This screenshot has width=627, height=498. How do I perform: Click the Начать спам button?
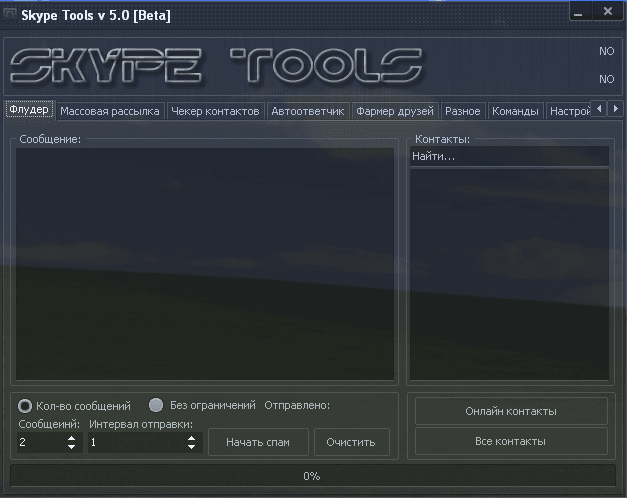(x=258, y=442)
